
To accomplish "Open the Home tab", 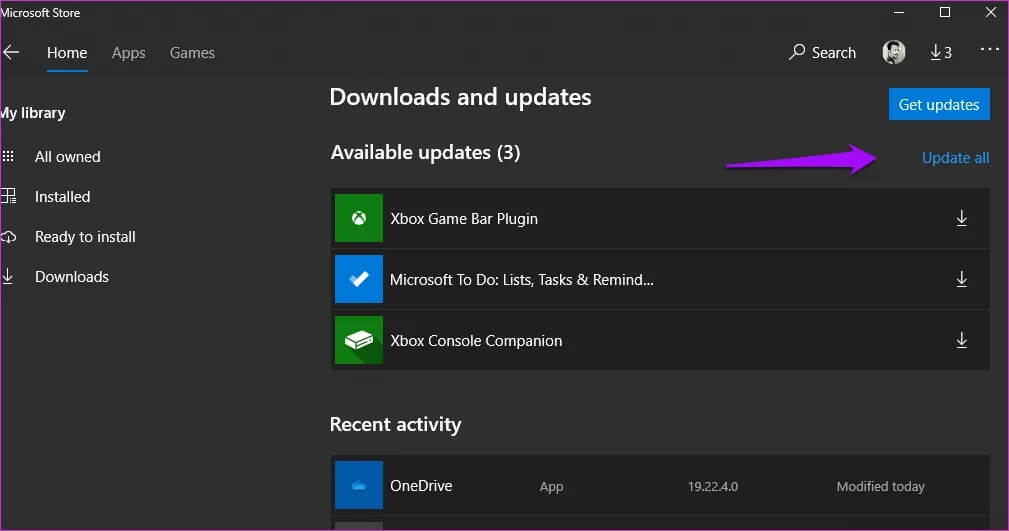I will pyautogui.click(x=67, y=53).
